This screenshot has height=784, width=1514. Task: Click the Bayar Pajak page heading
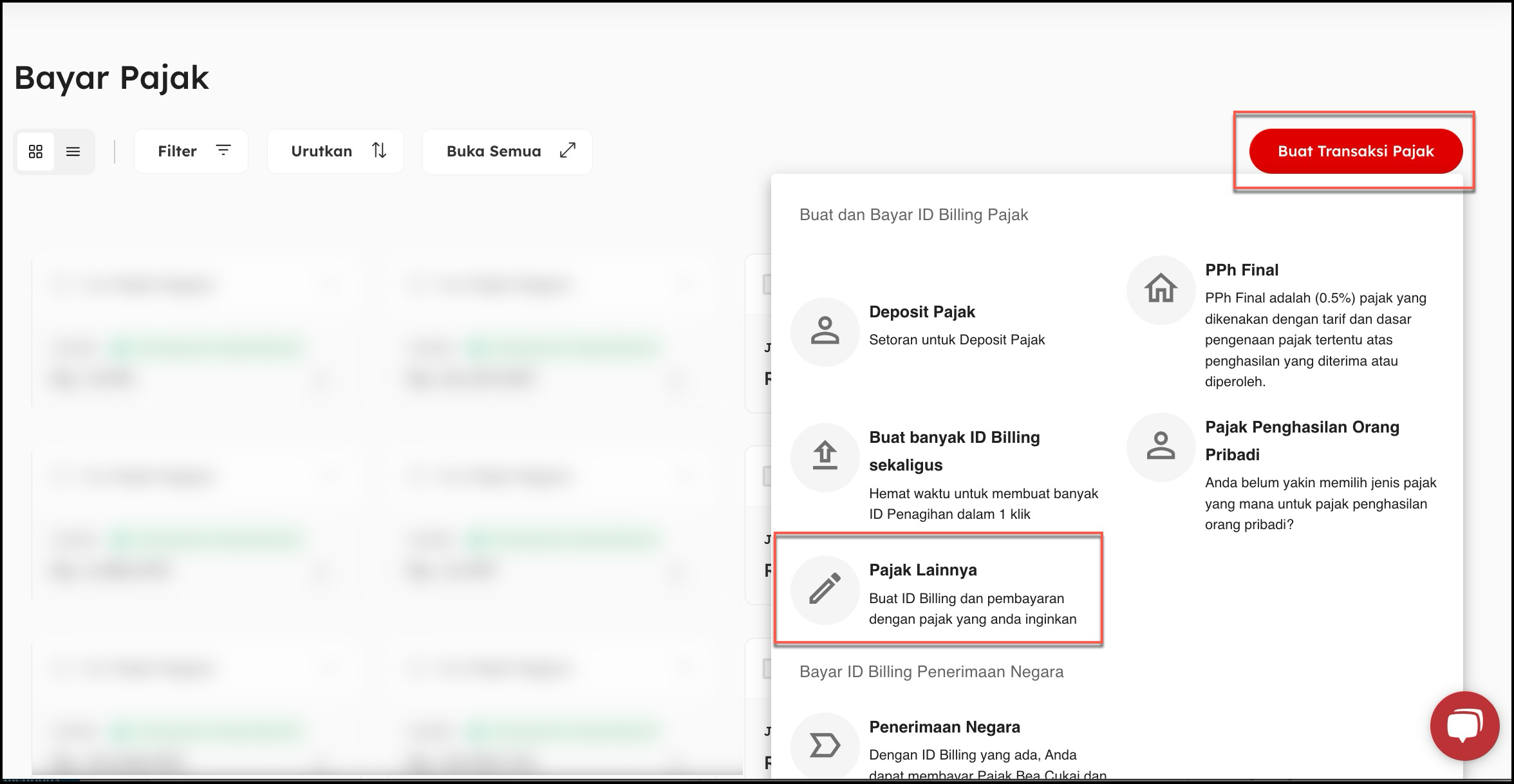tap(111, 78)
